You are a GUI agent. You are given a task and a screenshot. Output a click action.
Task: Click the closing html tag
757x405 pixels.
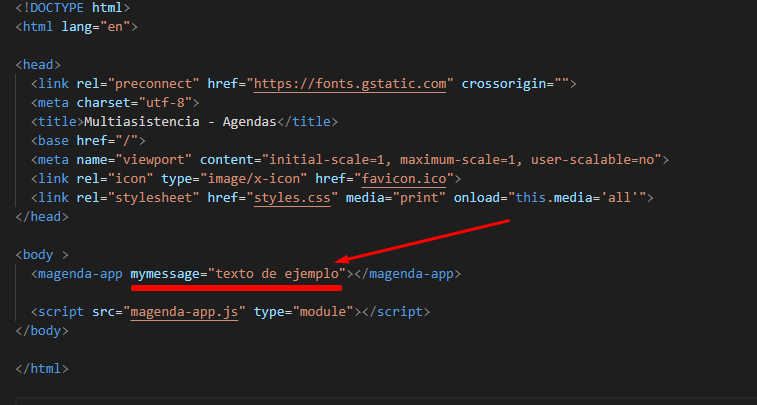pyautogui.click(x=42, y=369)
